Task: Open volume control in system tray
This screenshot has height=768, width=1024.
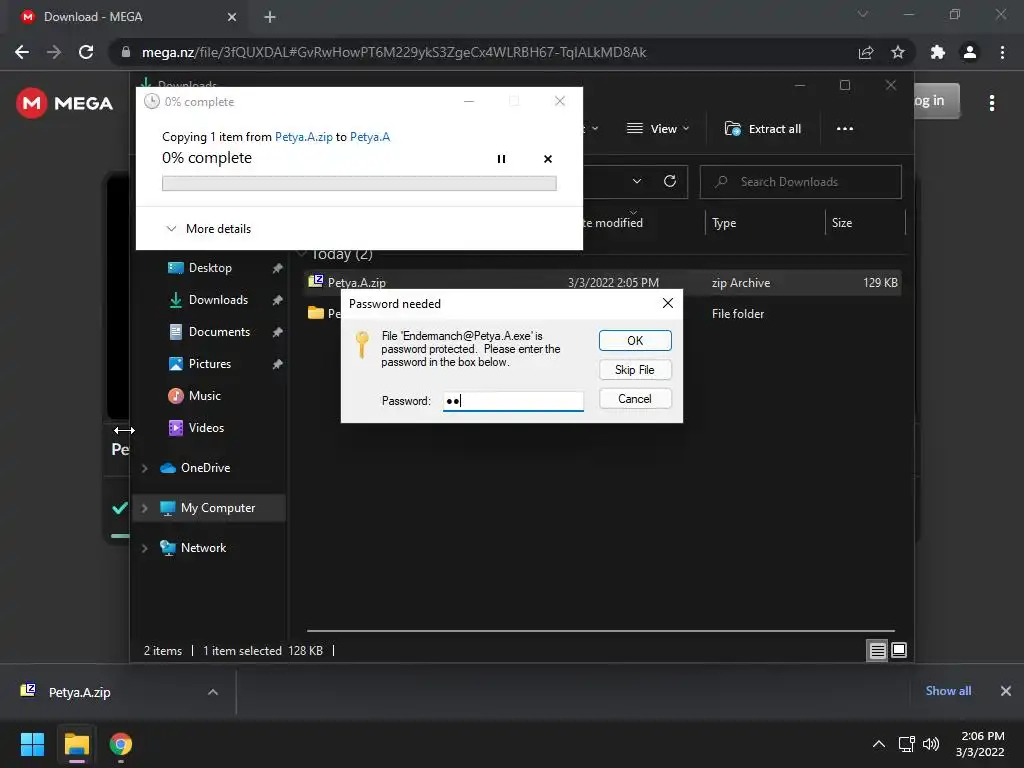Action: [931, 744]
